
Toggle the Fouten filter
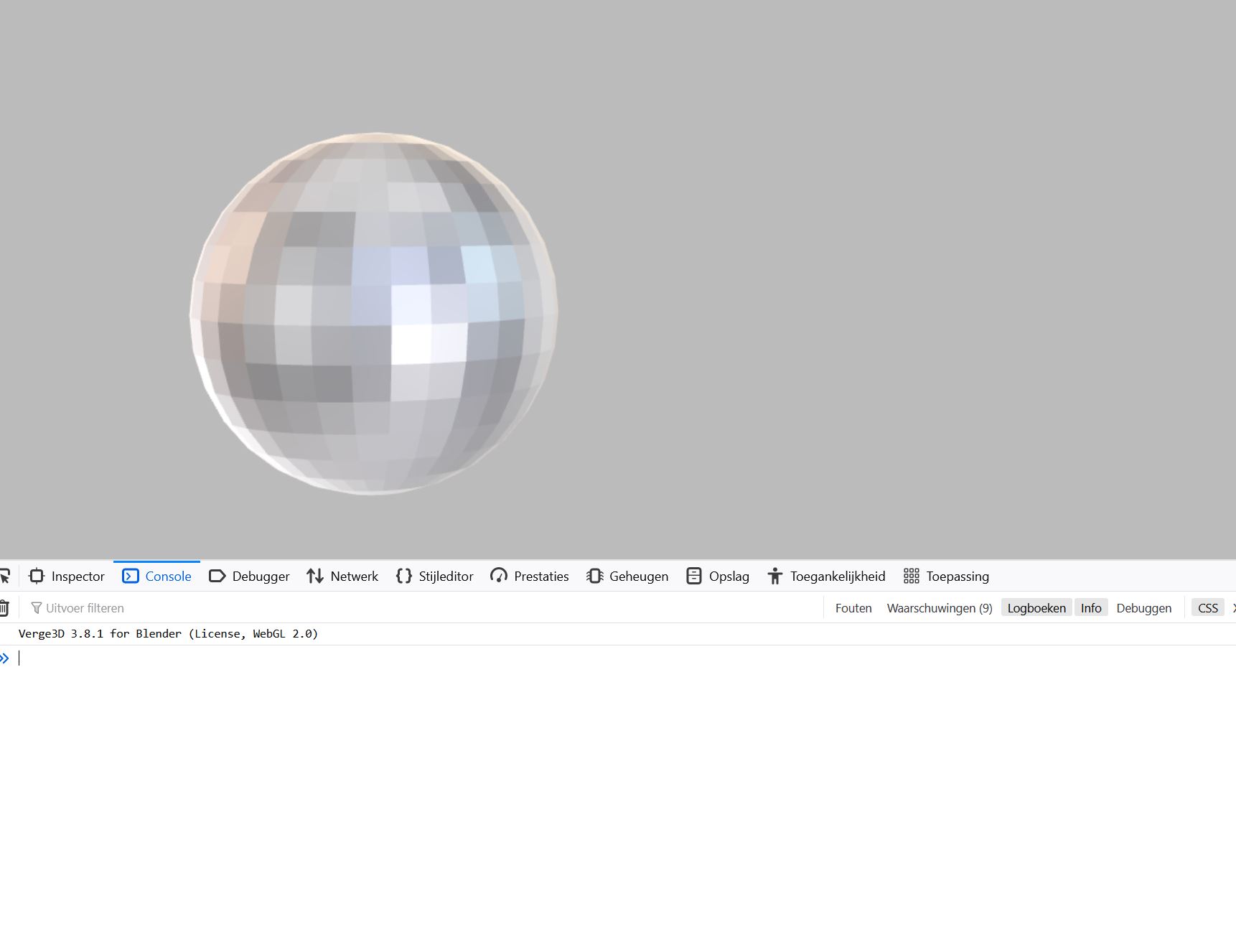(x=853, y=608)
